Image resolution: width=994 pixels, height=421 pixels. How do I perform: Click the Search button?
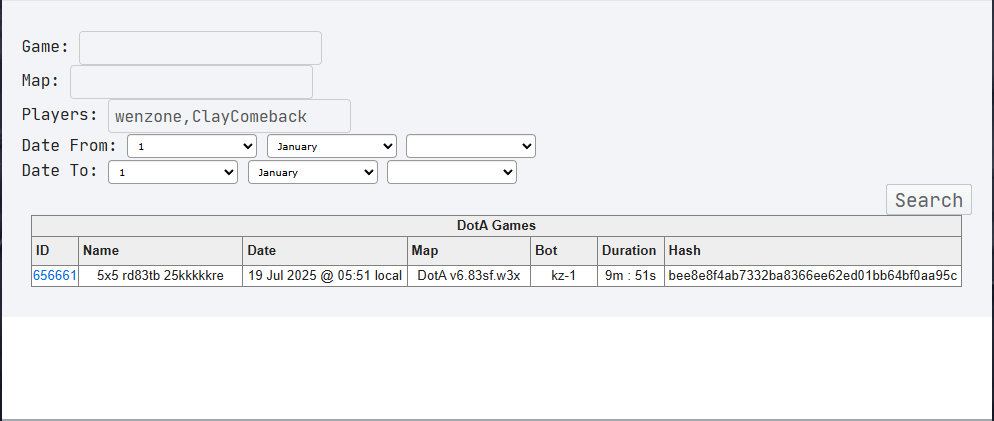point(929,200)
